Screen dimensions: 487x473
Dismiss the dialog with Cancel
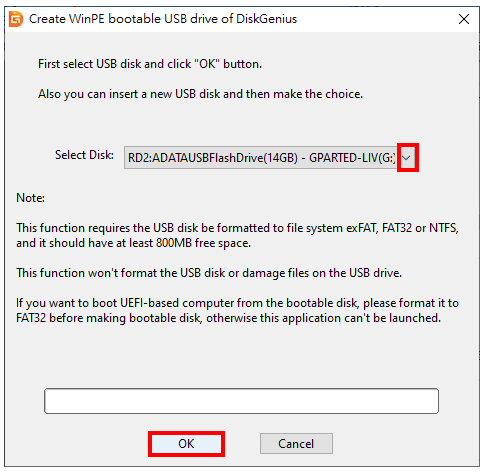tap(296, 444)
